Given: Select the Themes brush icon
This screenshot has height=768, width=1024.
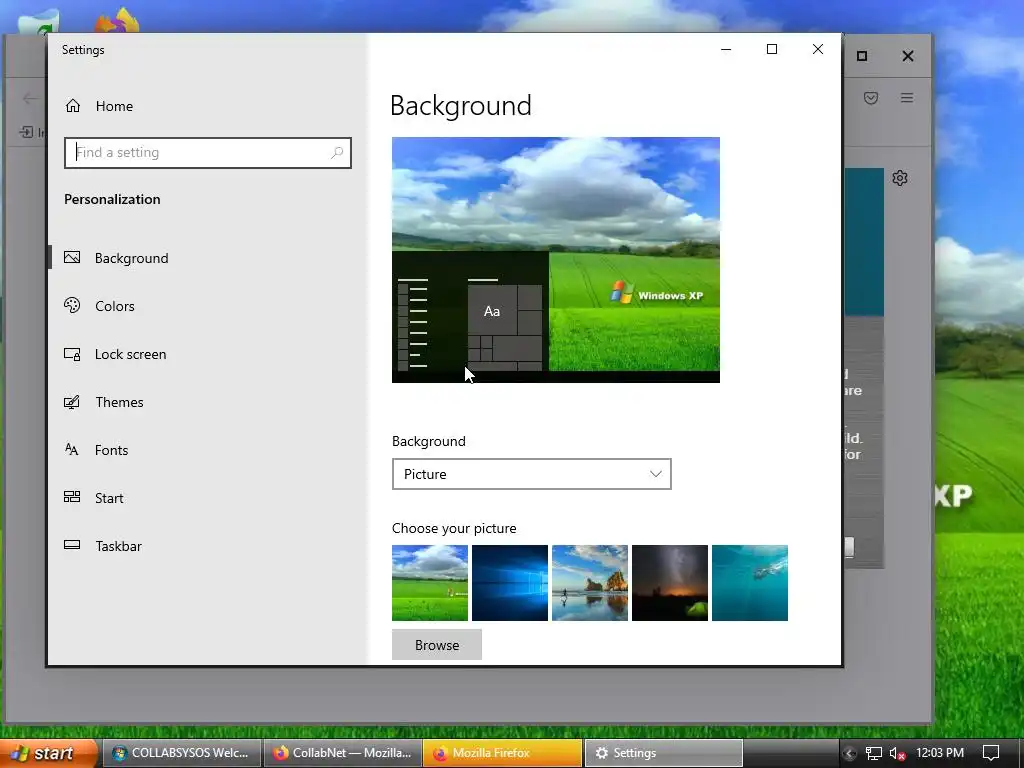Looking at the screenshot, I should (x=72, y=402).
